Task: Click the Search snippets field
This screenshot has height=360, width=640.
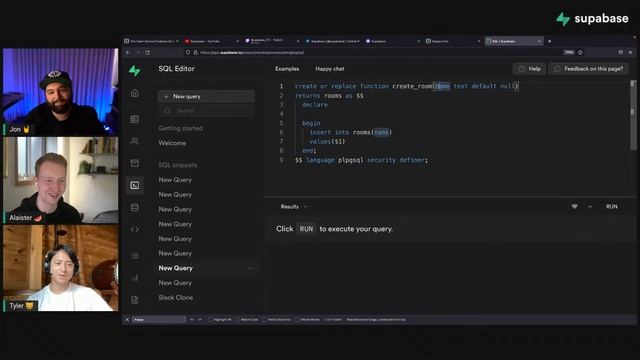Action: tap(206, 111)
